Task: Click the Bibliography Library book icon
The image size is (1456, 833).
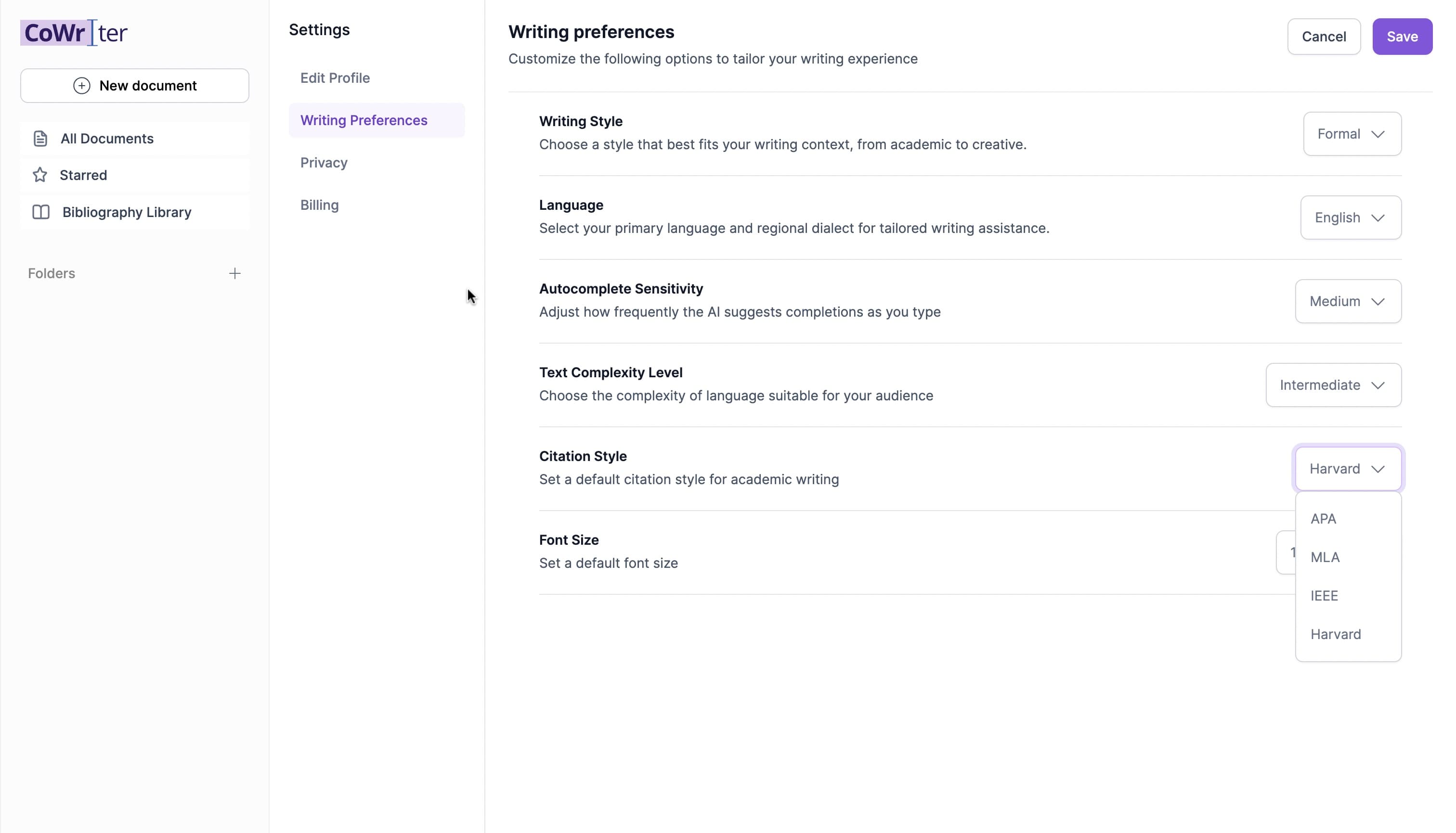Action: [40, 212]
